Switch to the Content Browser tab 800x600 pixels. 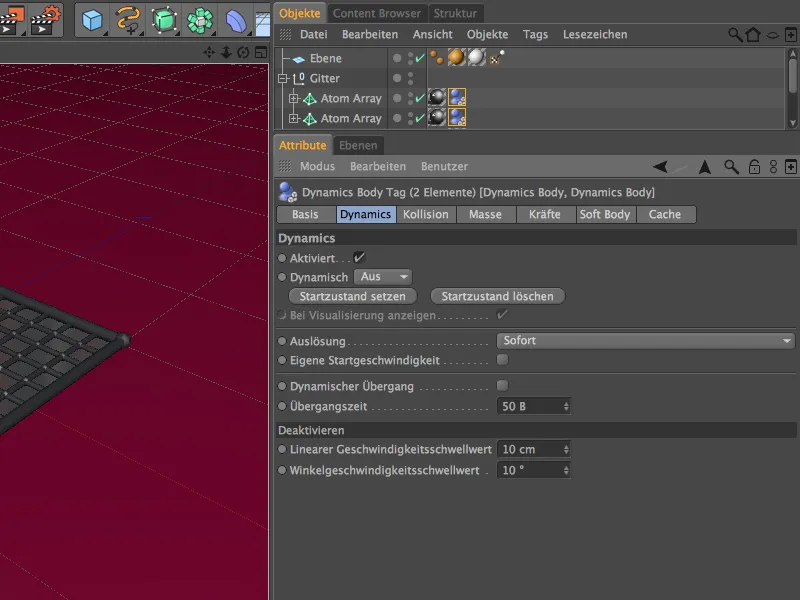(x=377, y=13)
